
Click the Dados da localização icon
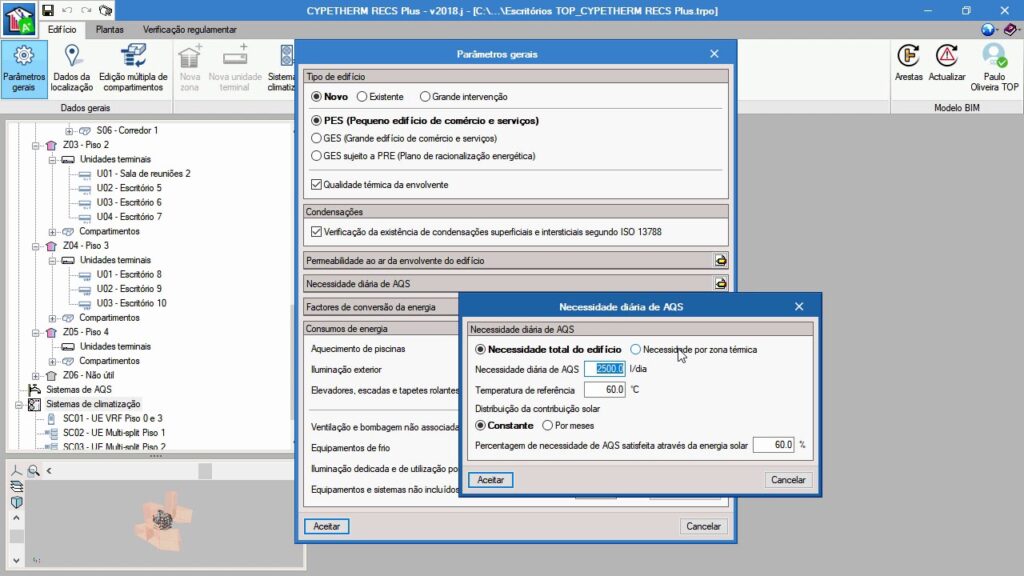click(71, 67)
